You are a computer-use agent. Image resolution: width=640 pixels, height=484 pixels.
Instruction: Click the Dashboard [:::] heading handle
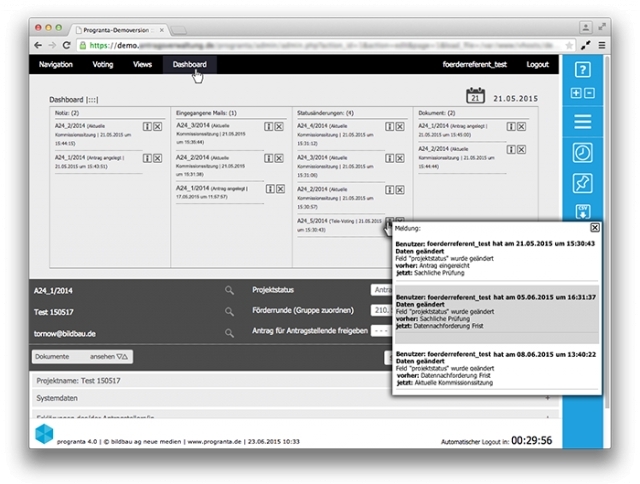pos(74,100)
